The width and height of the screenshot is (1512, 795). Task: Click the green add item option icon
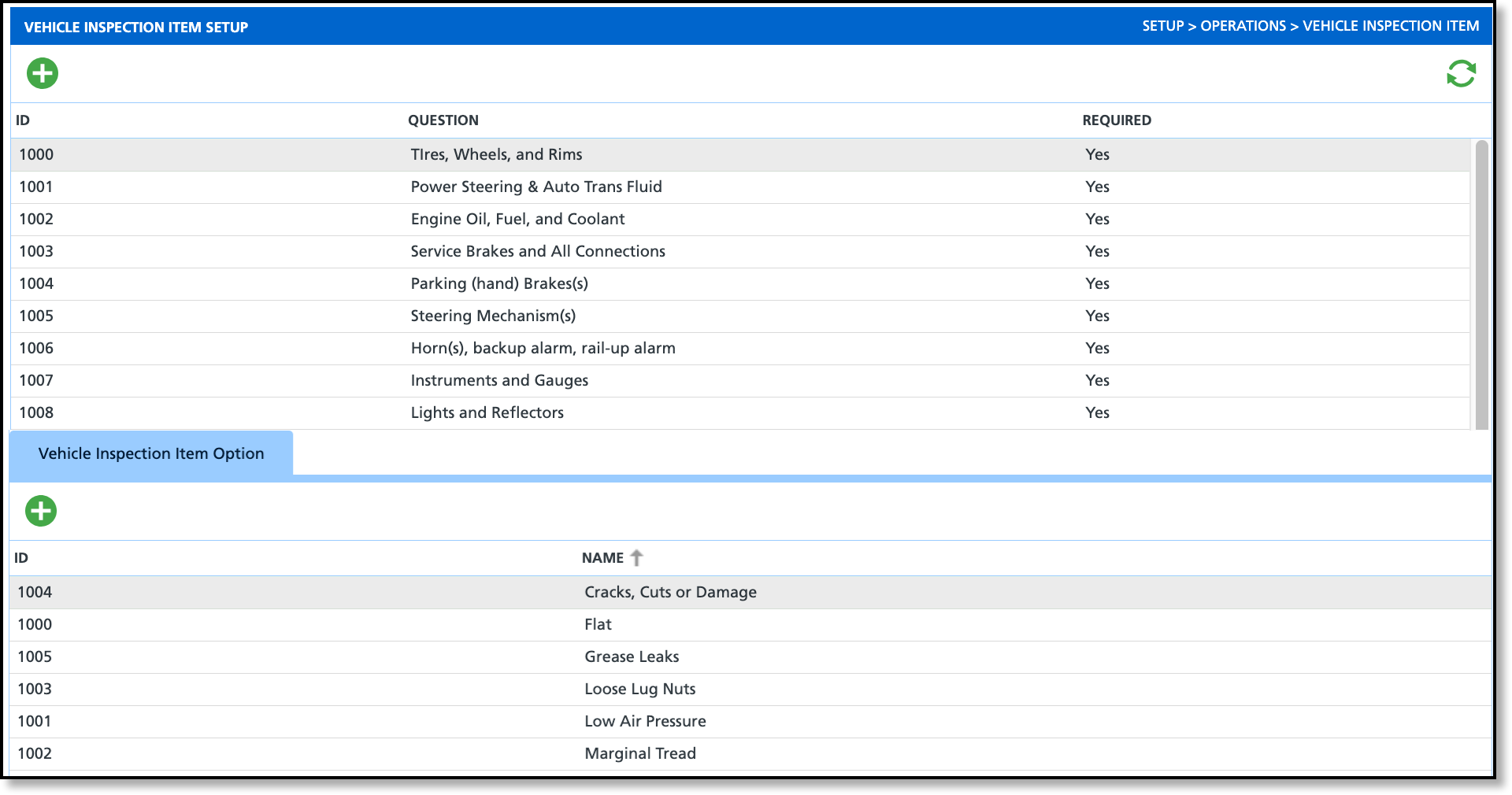(x=41, y=511)
